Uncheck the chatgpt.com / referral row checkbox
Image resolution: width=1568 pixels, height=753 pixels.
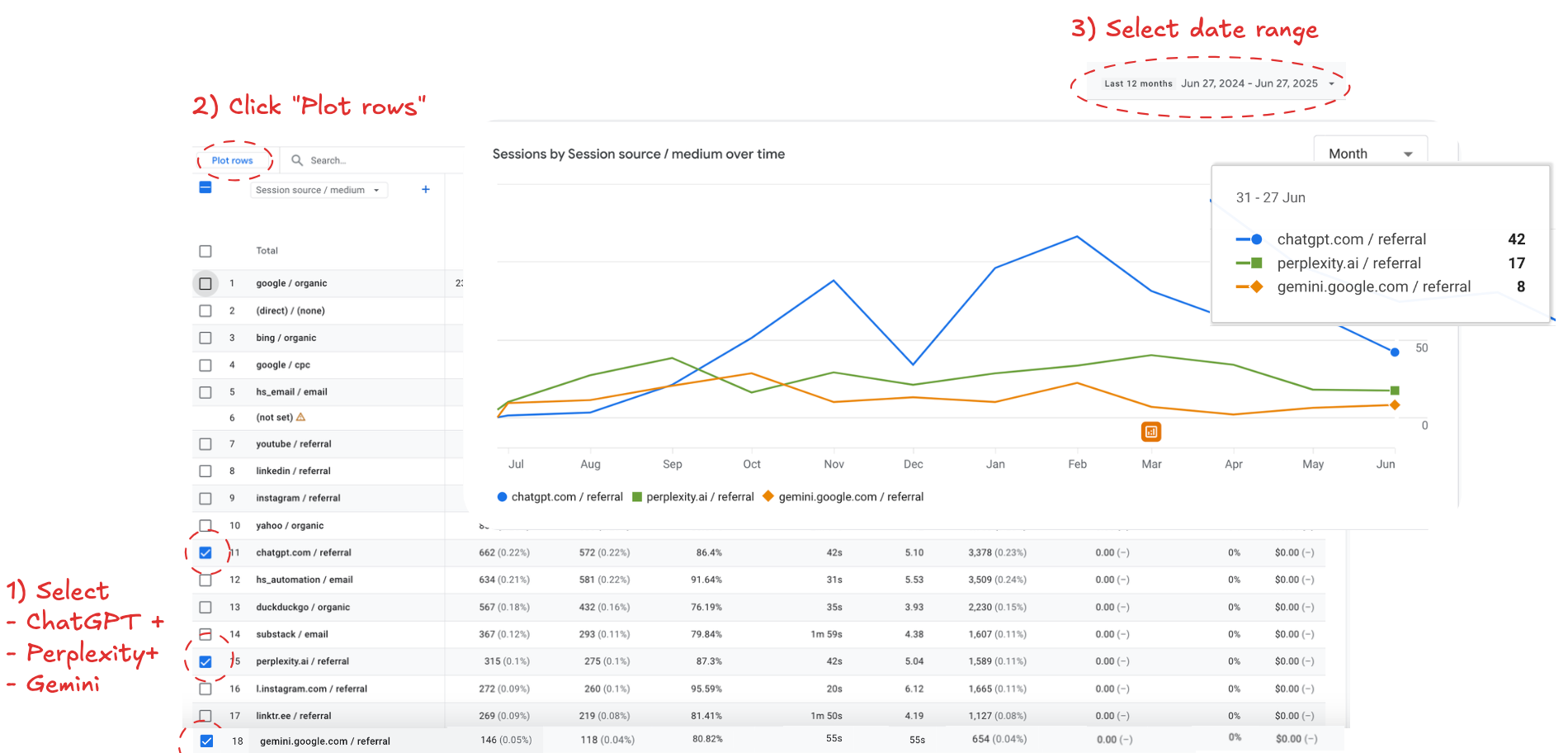(205, 552)
